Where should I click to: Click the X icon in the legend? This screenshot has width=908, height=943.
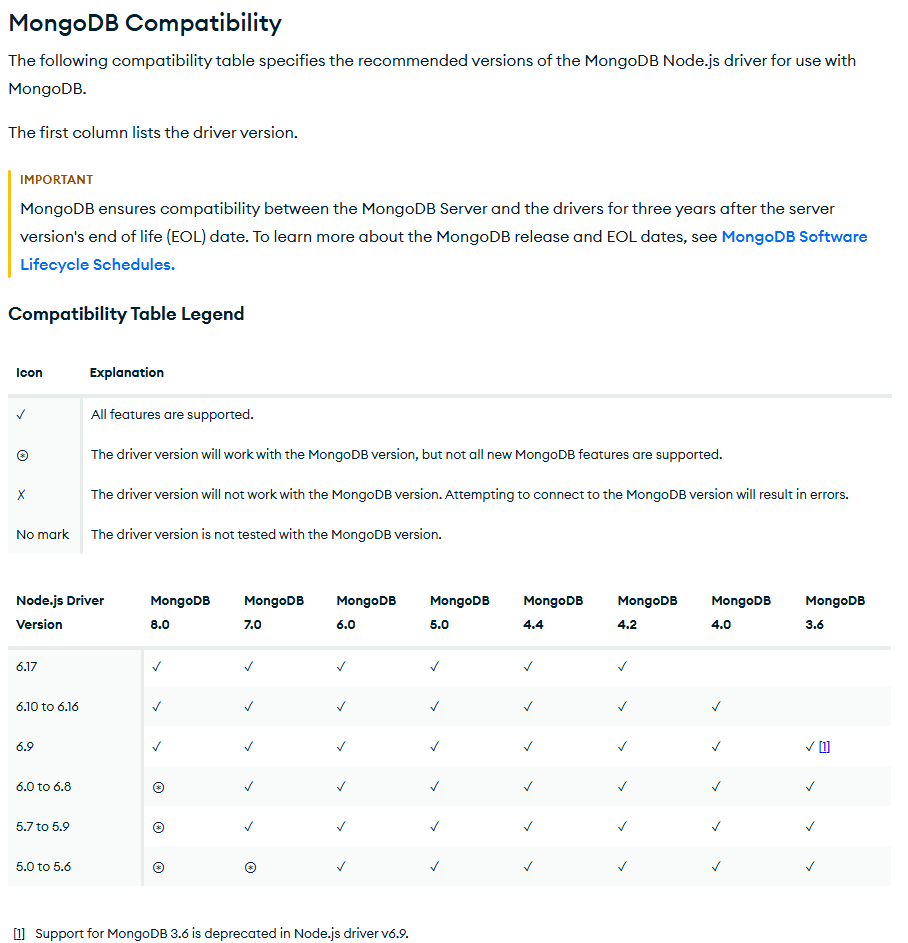(21, 494)
